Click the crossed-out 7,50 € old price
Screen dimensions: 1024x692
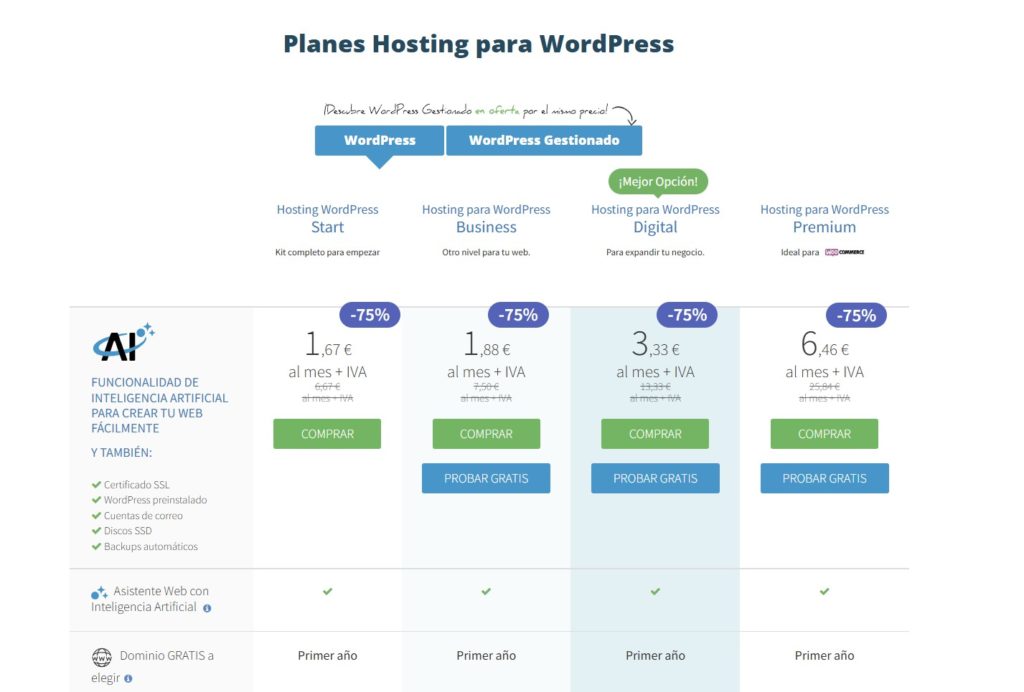click(x=486, y=386)
